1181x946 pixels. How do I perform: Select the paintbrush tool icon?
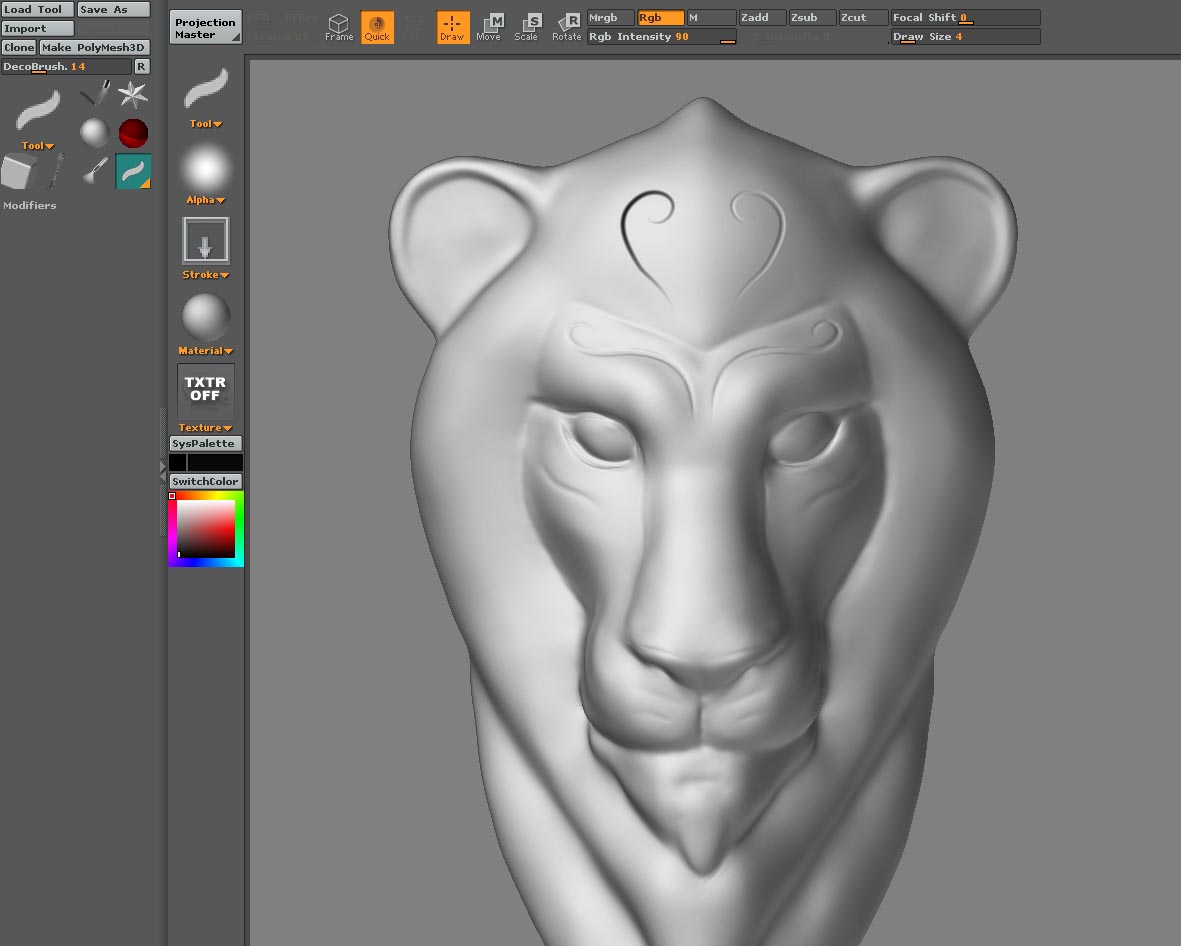[x=95, y=171]
